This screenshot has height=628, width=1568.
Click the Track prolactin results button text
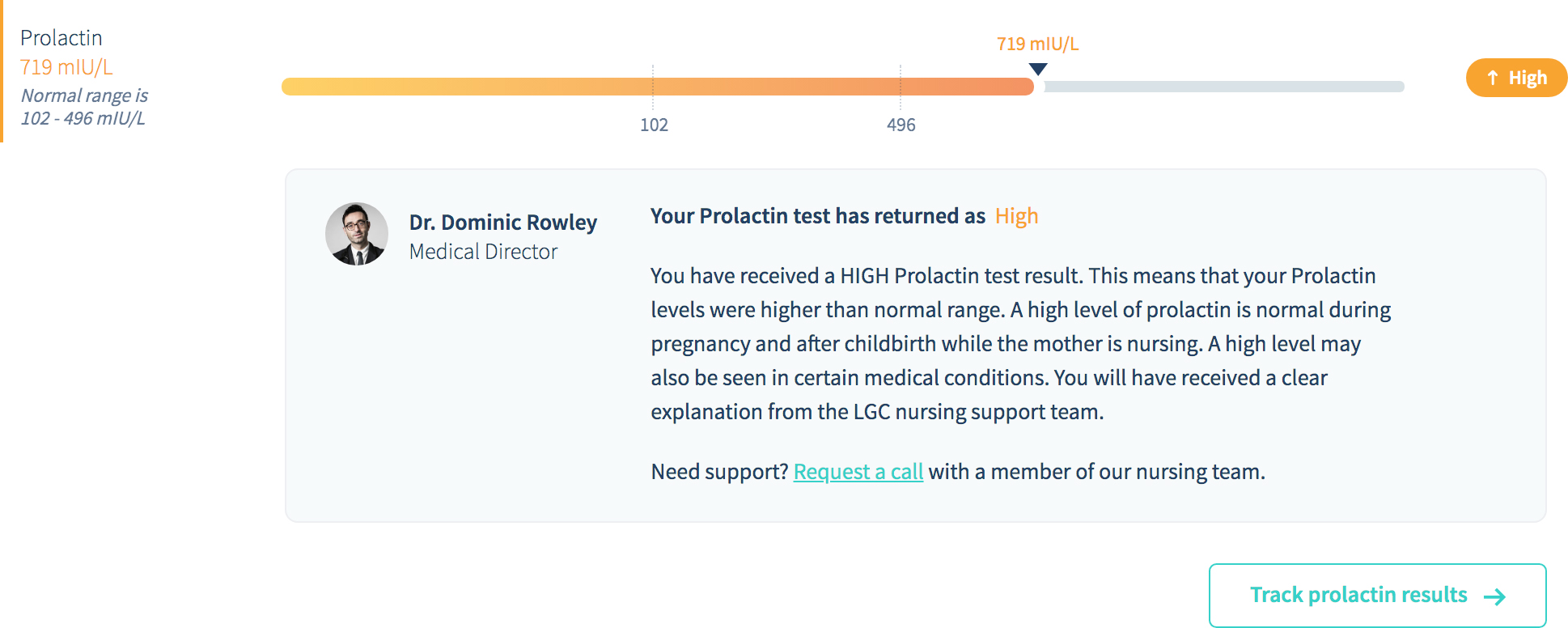[x=1358, y=595]
